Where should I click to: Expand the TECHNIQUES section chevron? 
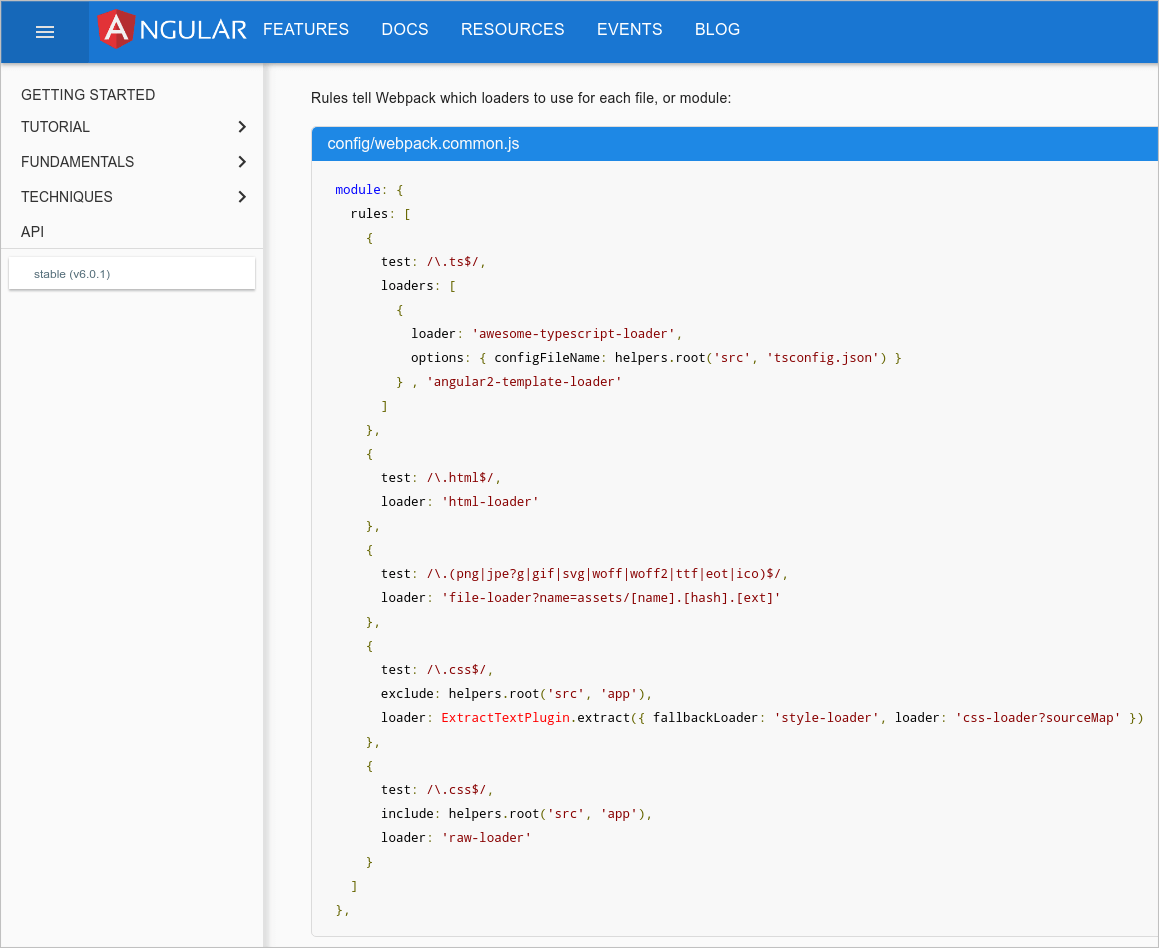click(242, 197)
